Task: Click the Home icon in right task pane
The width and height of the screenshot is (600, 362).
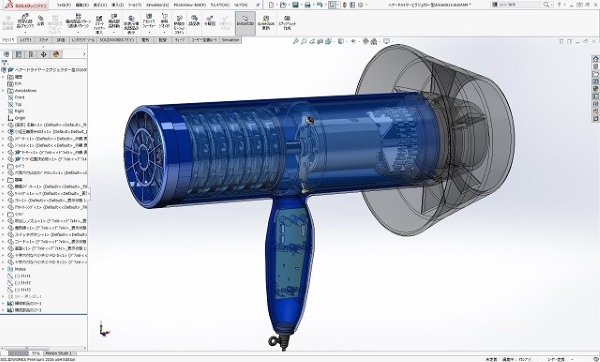Action: point(595,59)
